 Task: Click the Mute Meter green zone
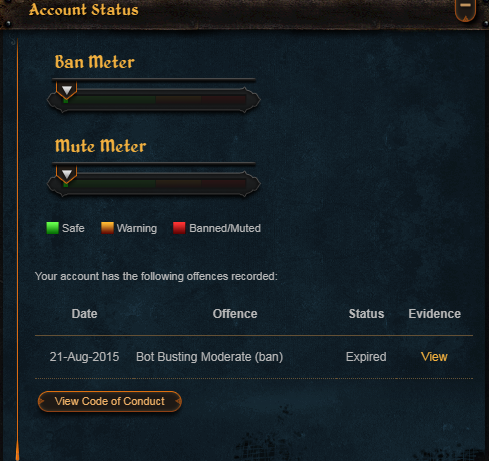(x=110, y=183)
